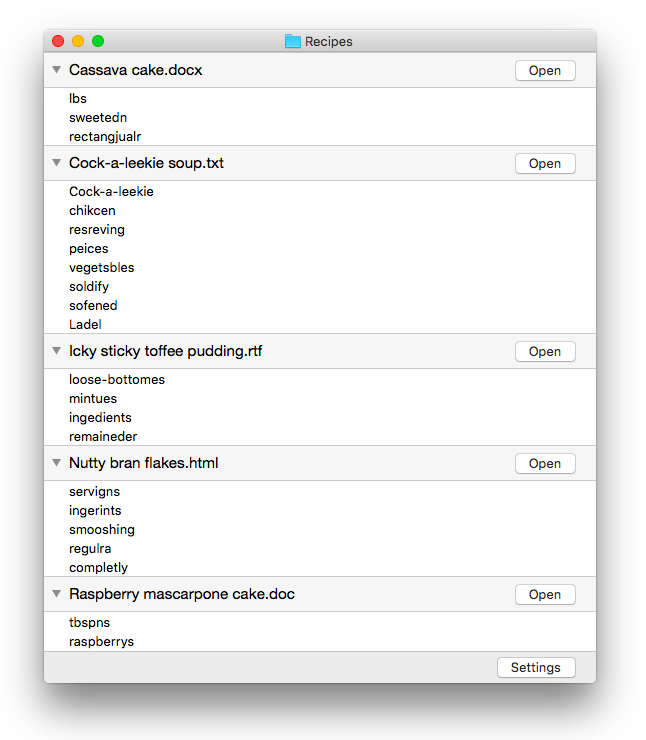
Task: Click the green zoom window button
Action: coord(98,41)
